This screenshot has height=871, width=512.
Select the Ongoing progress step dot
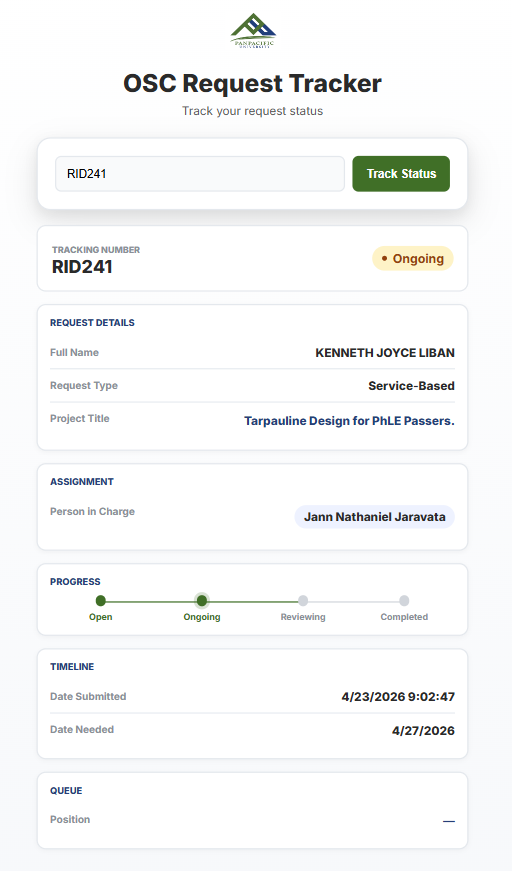click(x=202, y=600)
